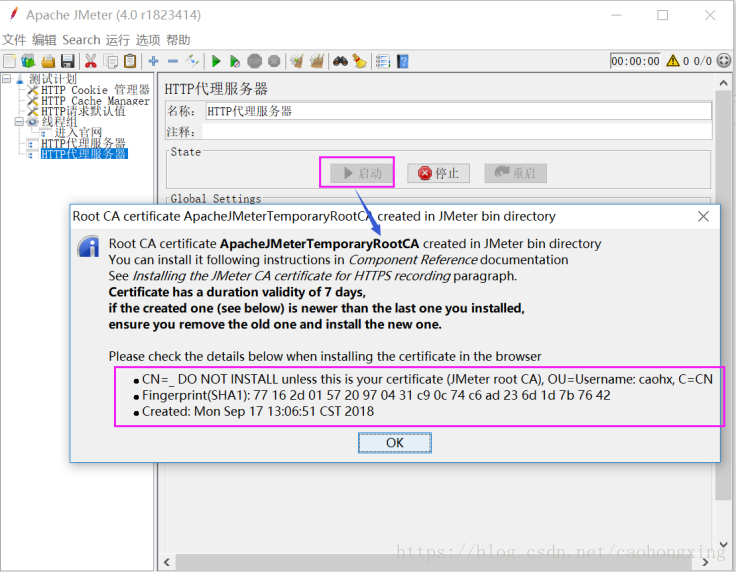Click the 00:00:00 elapsed time display
Image resolution: width=737 pixels, height=572 pixels.
point(635,61)
